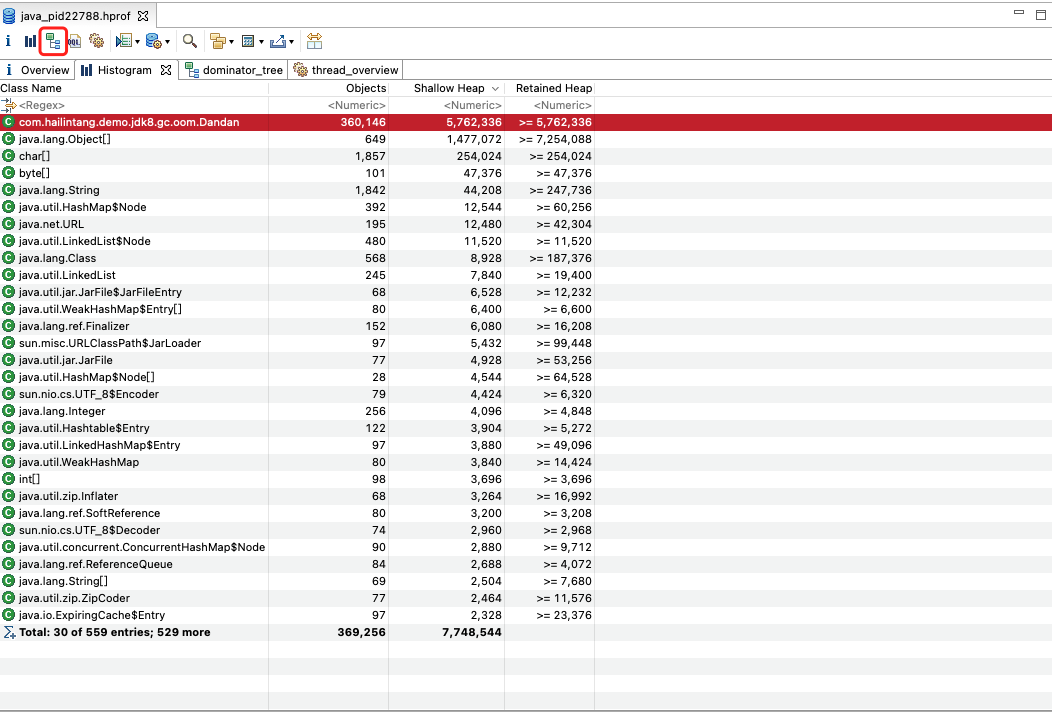Viewport: 1052px width, 712px height.
Task: Create a histogram using the bar-chart toolbar icon
Action: 30,41
